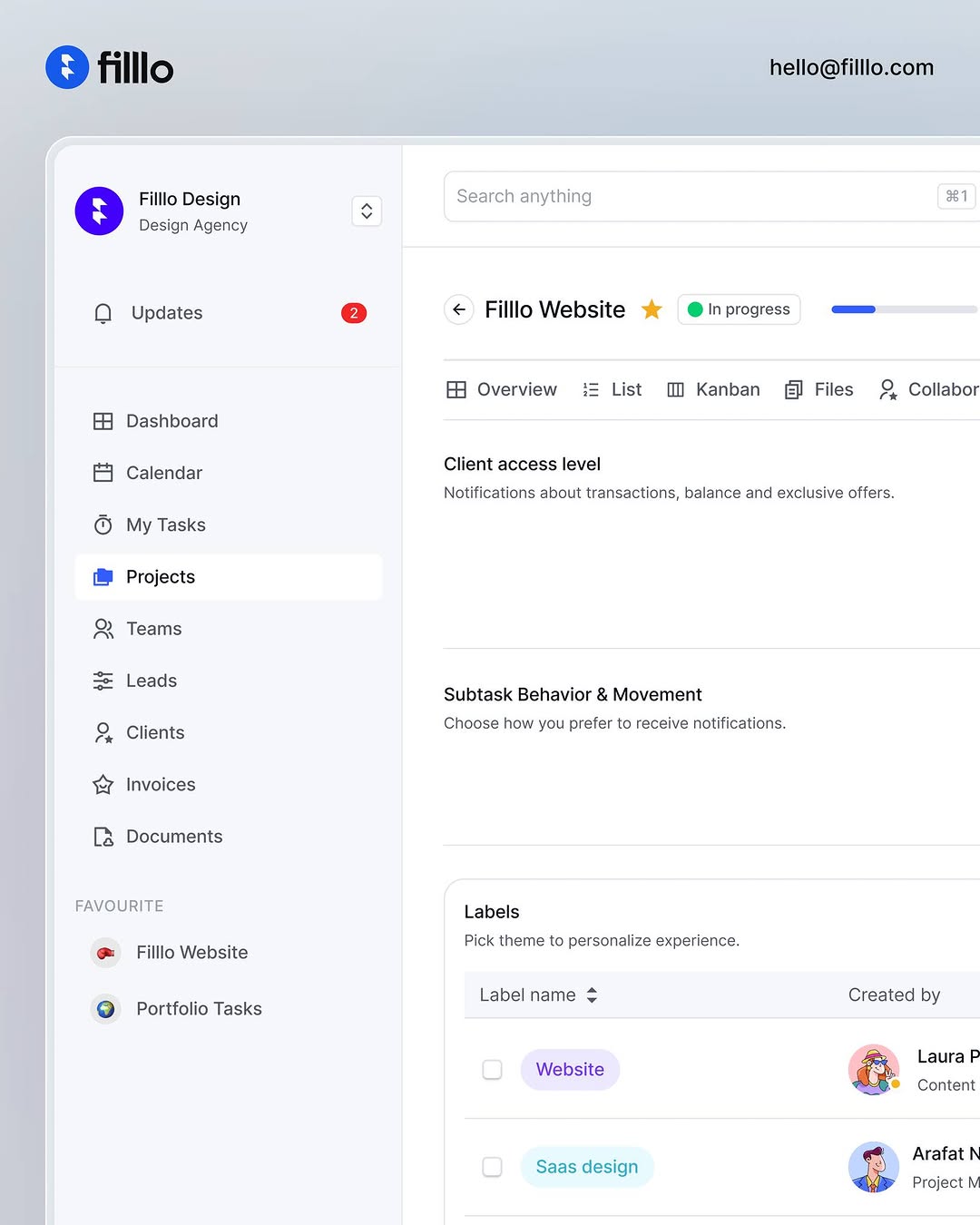
Task: Click the Fillo Website favourite icon
Action: [105, 953]
